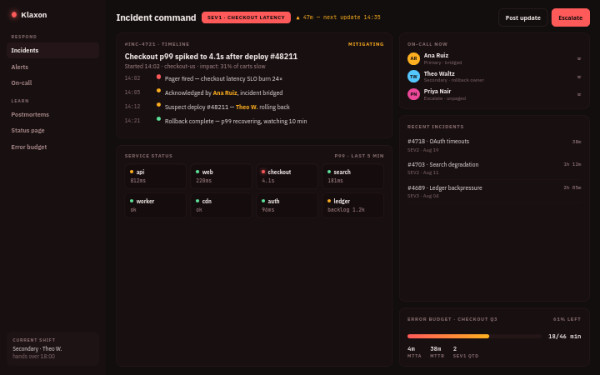Click the green status dot on web card
Viewport: 600px width, 375px height.
coord(197,172)
